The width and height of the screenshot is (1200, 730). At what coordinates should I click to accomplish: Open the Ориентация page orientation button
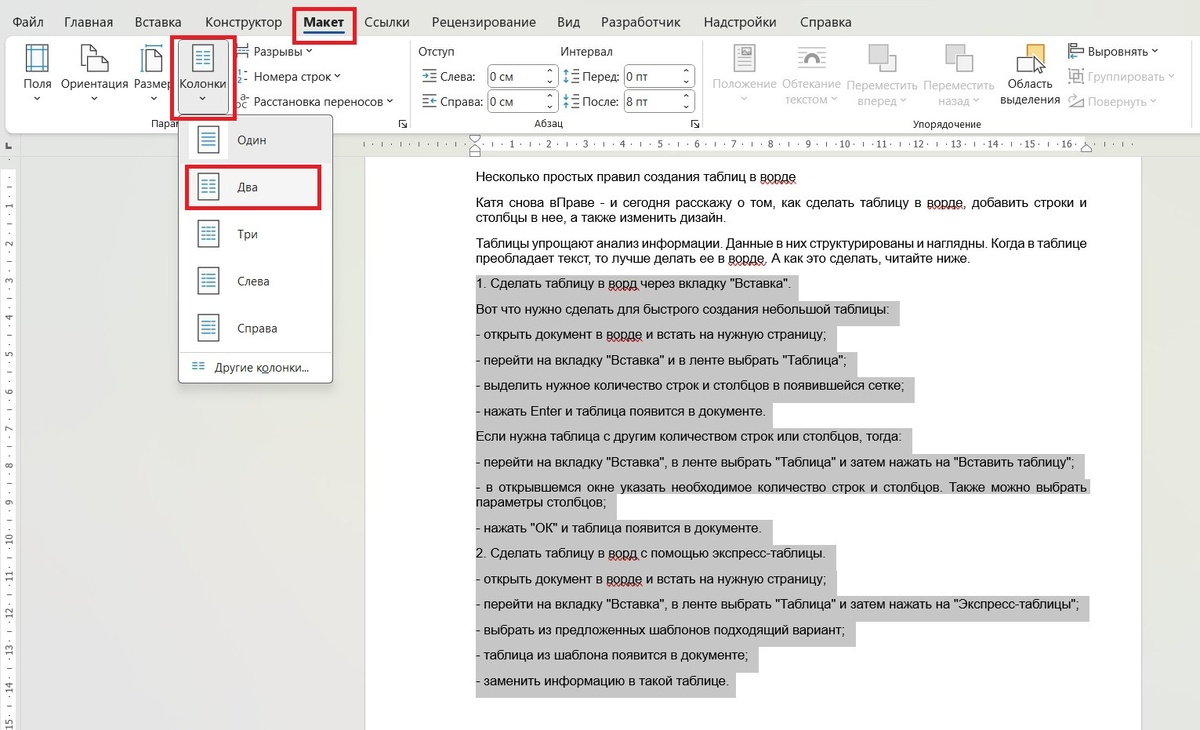(94, 74)
